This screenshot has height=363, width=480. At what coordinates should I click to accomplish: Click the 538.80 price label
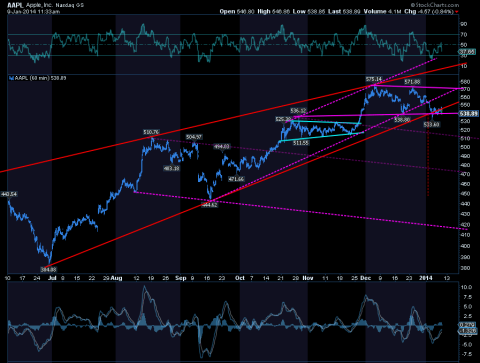402,119
